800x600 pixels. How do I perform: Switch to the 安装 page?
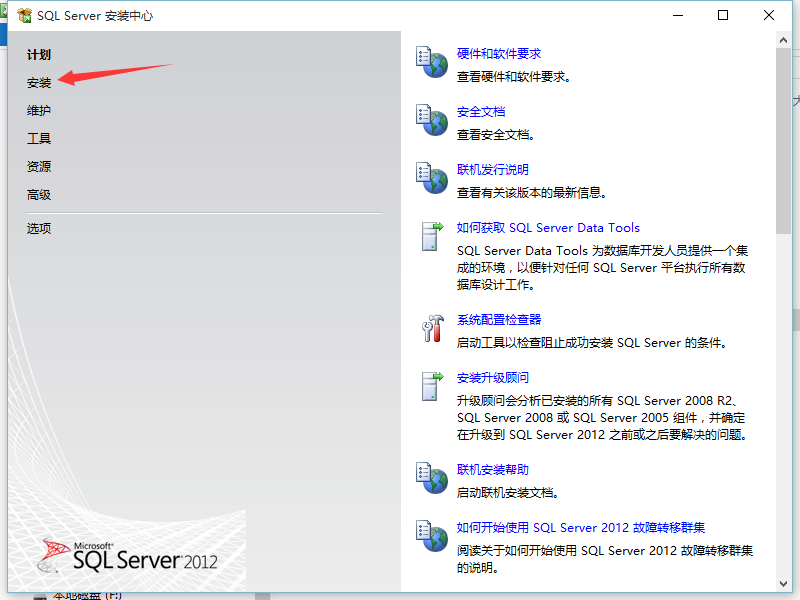pos(39,83)
